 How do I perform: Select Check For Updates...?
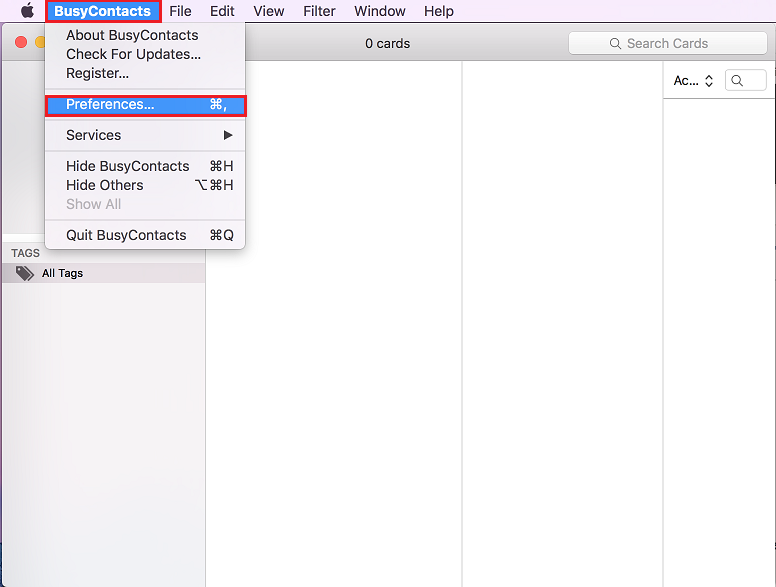133,54
